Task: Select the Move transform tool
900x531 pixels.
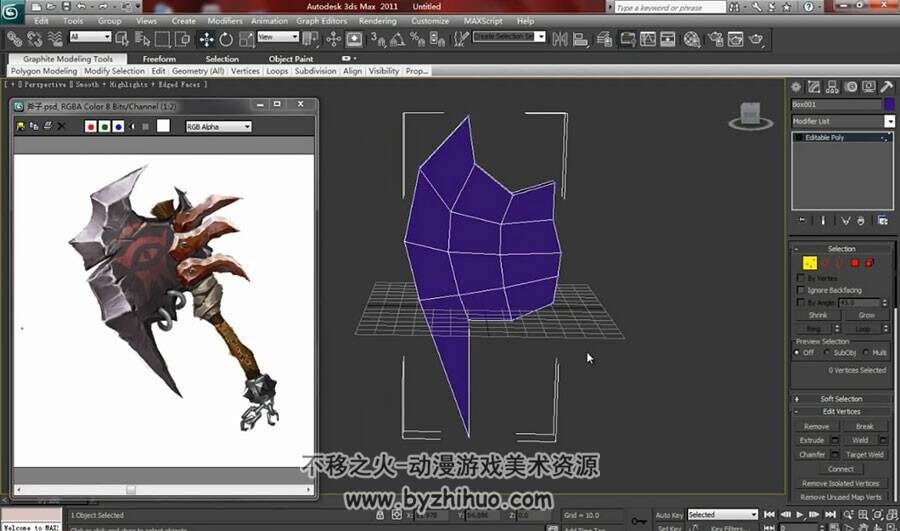Action: pyautogui.click(x=206, y=39)
